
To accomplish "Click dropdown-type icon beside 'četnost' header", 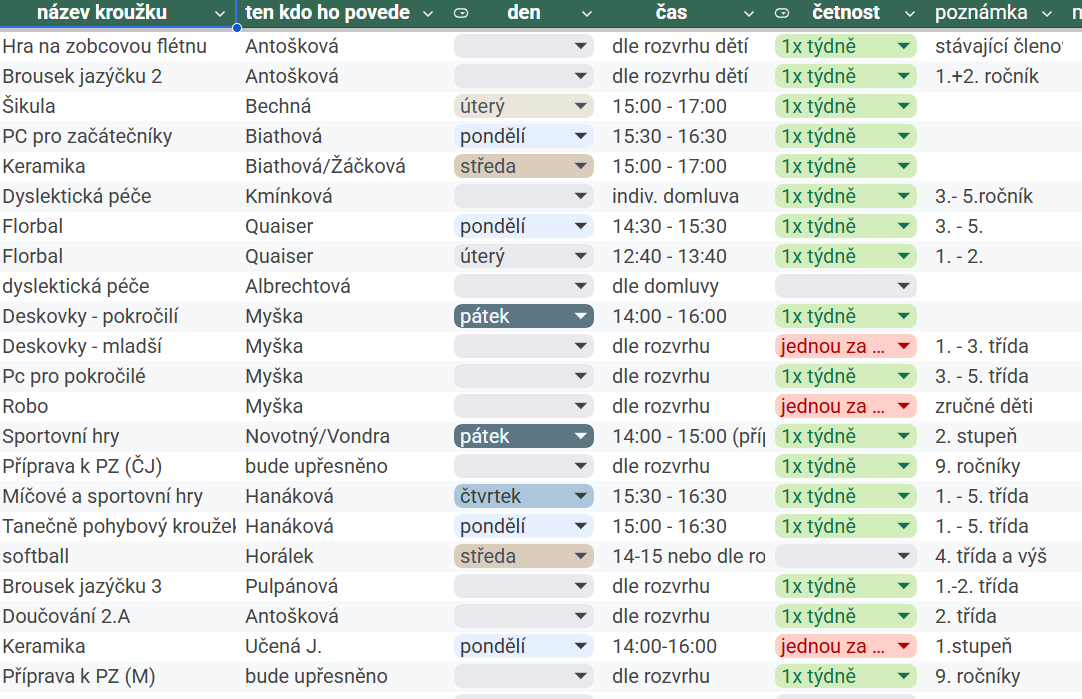I will (782, 13).
